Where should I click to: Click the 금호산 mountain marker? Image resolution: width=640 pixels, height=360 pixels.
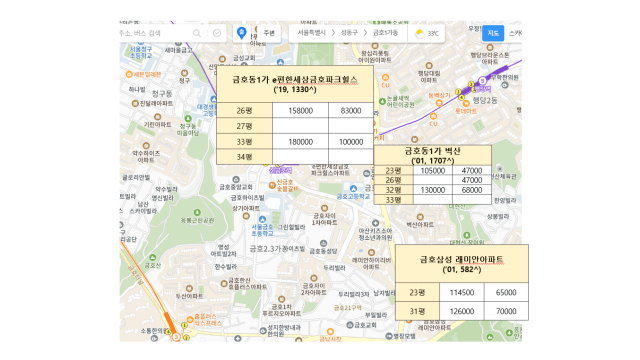coord(153,258)
